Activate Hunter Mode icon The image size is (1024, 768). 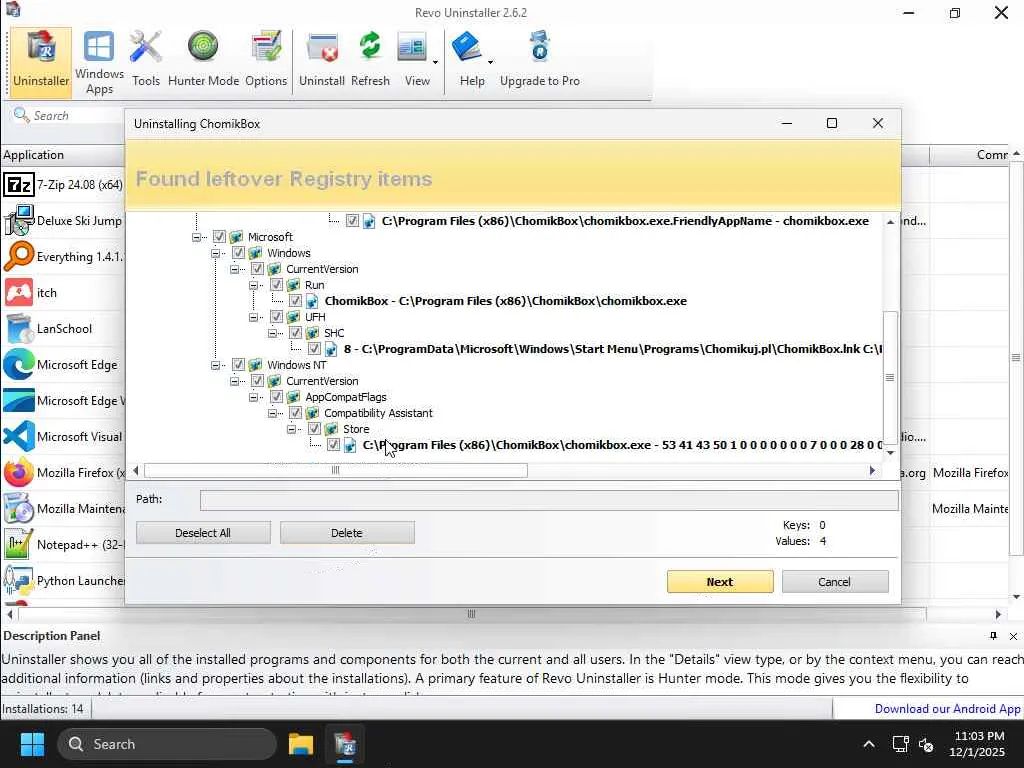point(203,61)
